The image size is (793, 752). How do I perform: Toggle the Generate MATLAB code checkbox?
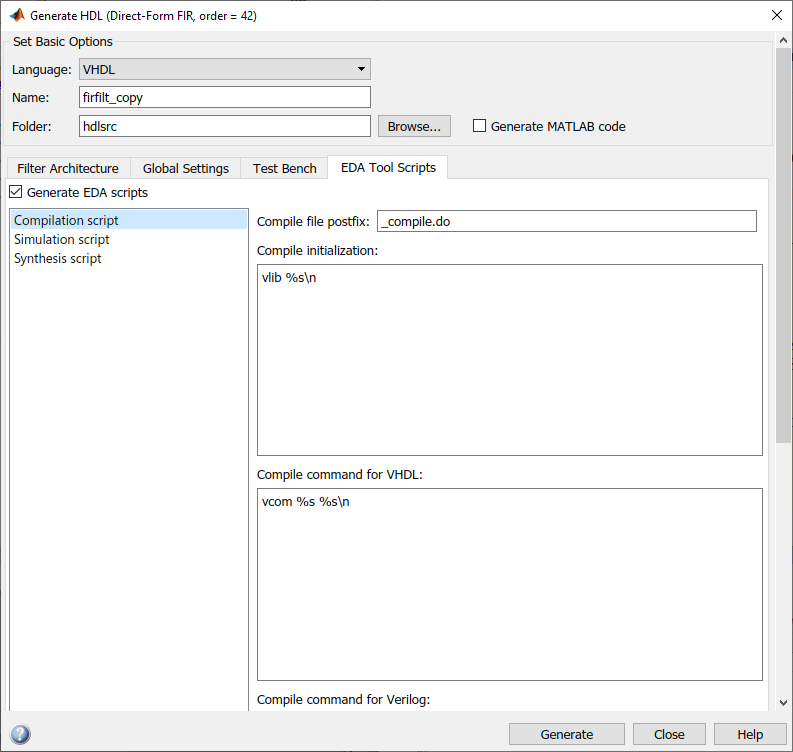479,125
